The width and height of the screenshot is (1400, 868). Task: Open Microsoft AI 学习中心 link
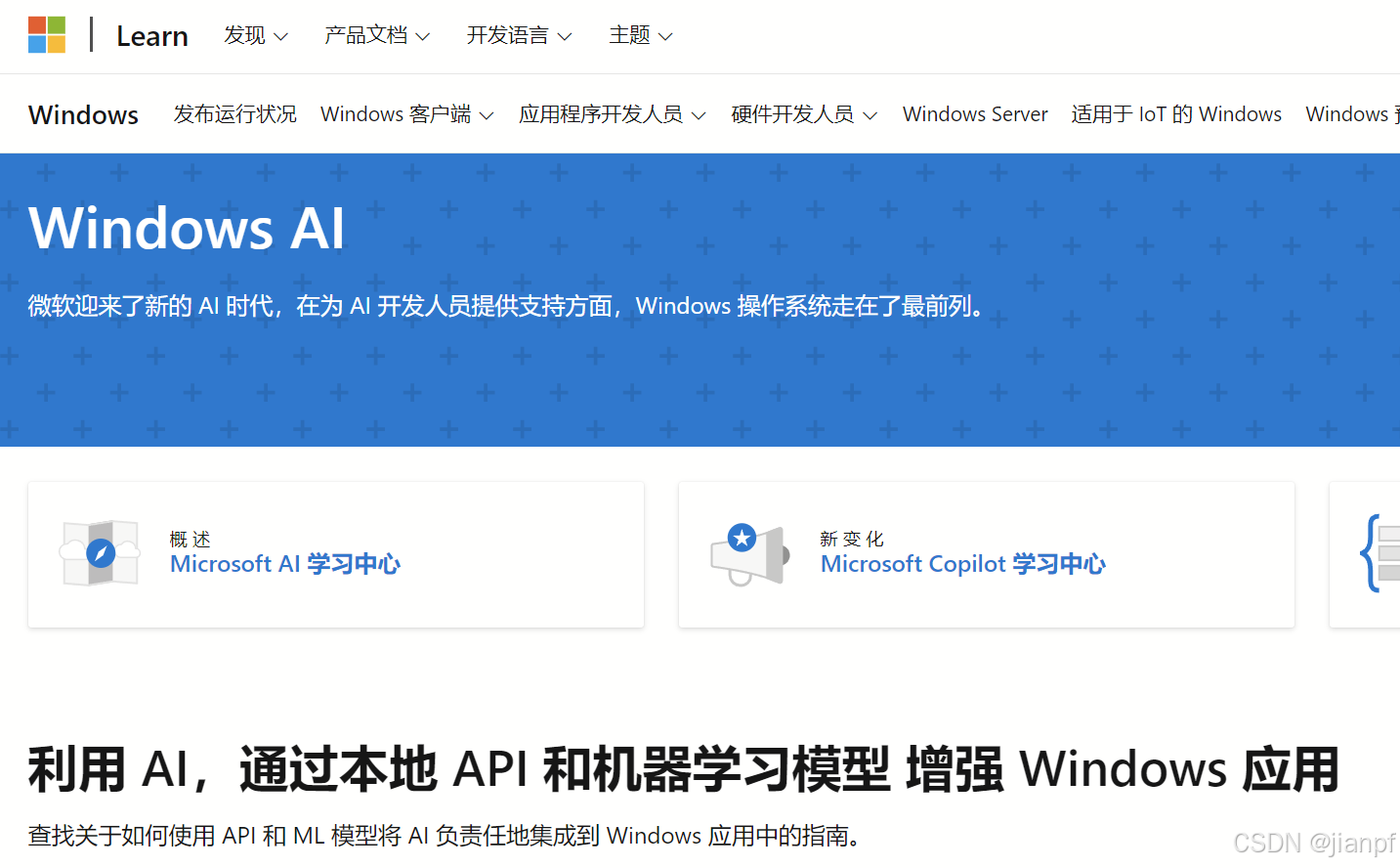point(285,564)
